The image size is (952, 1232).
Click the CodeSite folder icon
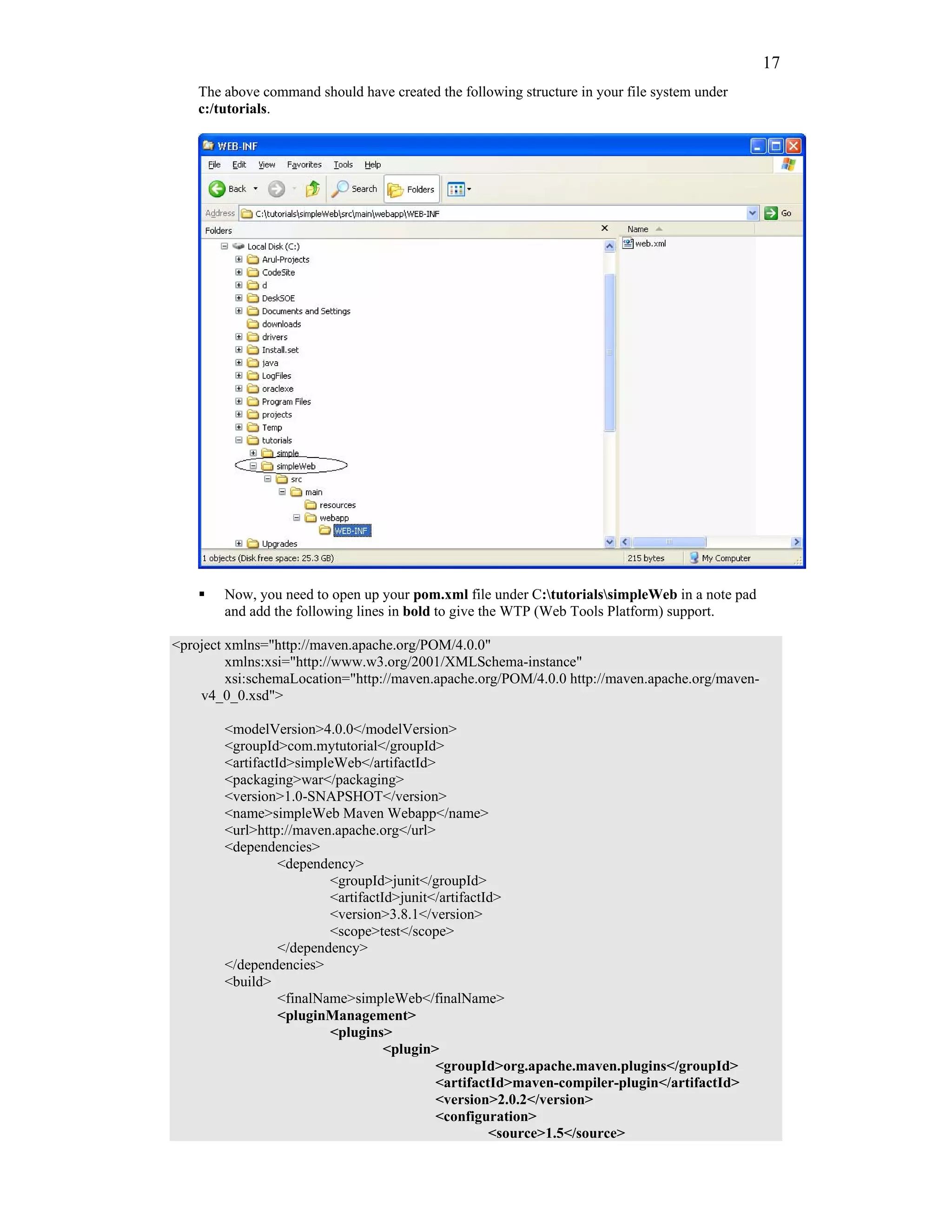[x=253, y=272]
